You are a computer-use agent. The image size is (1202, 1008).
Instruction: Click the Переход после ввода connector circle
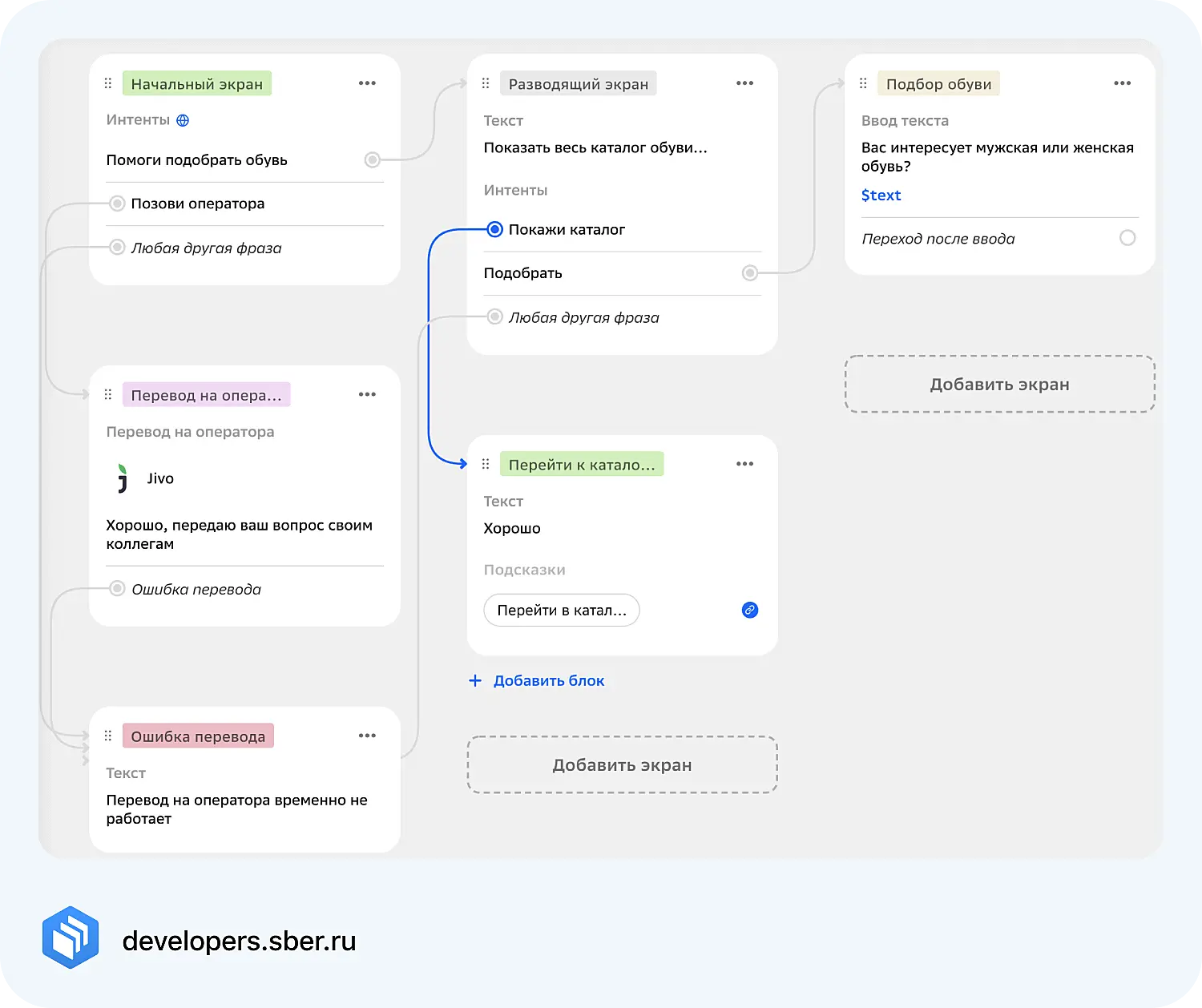(1127, 238)
